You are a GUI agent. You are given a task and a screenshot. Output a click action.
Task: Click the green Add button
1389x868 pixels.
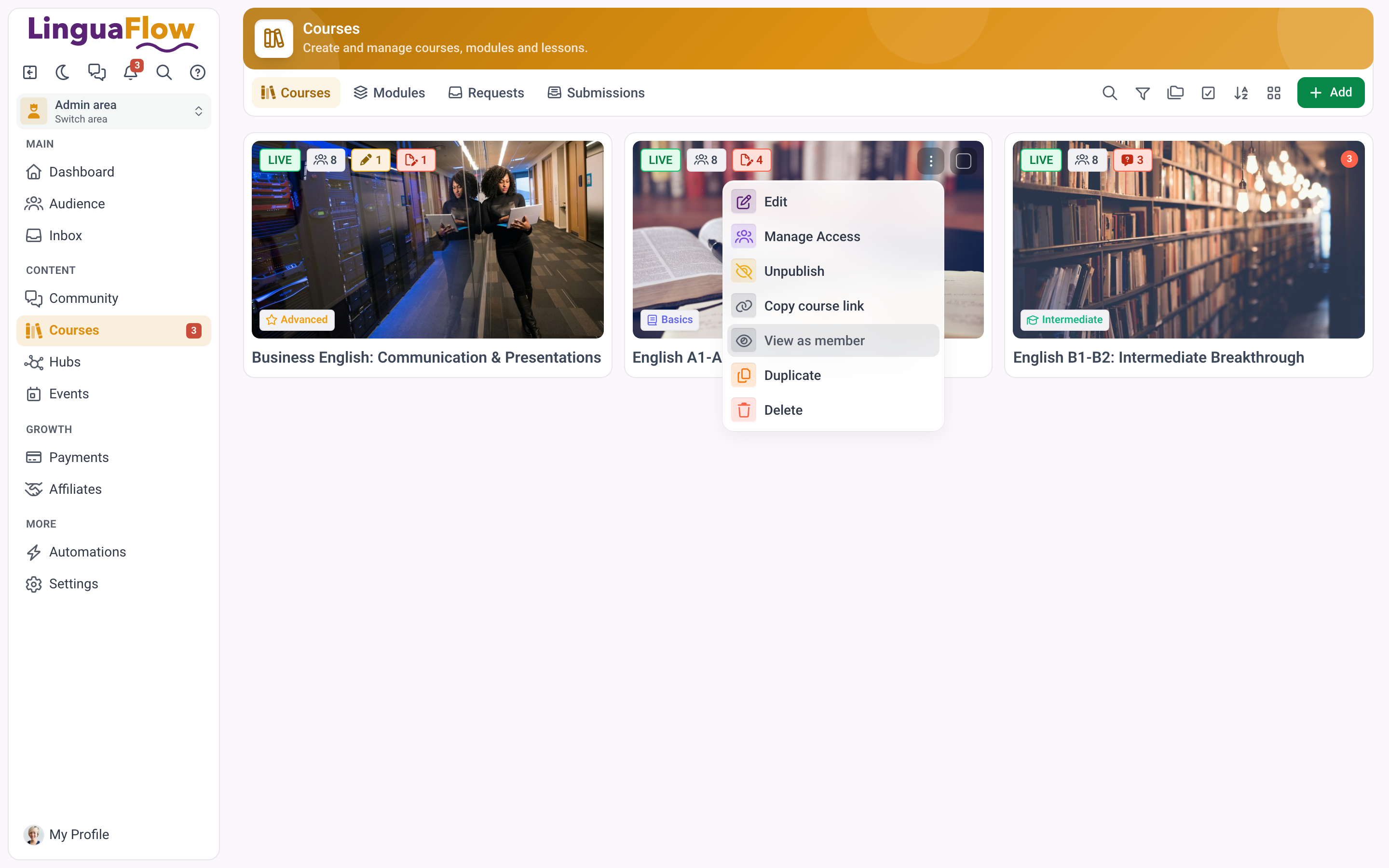[x=1331, y=93]
